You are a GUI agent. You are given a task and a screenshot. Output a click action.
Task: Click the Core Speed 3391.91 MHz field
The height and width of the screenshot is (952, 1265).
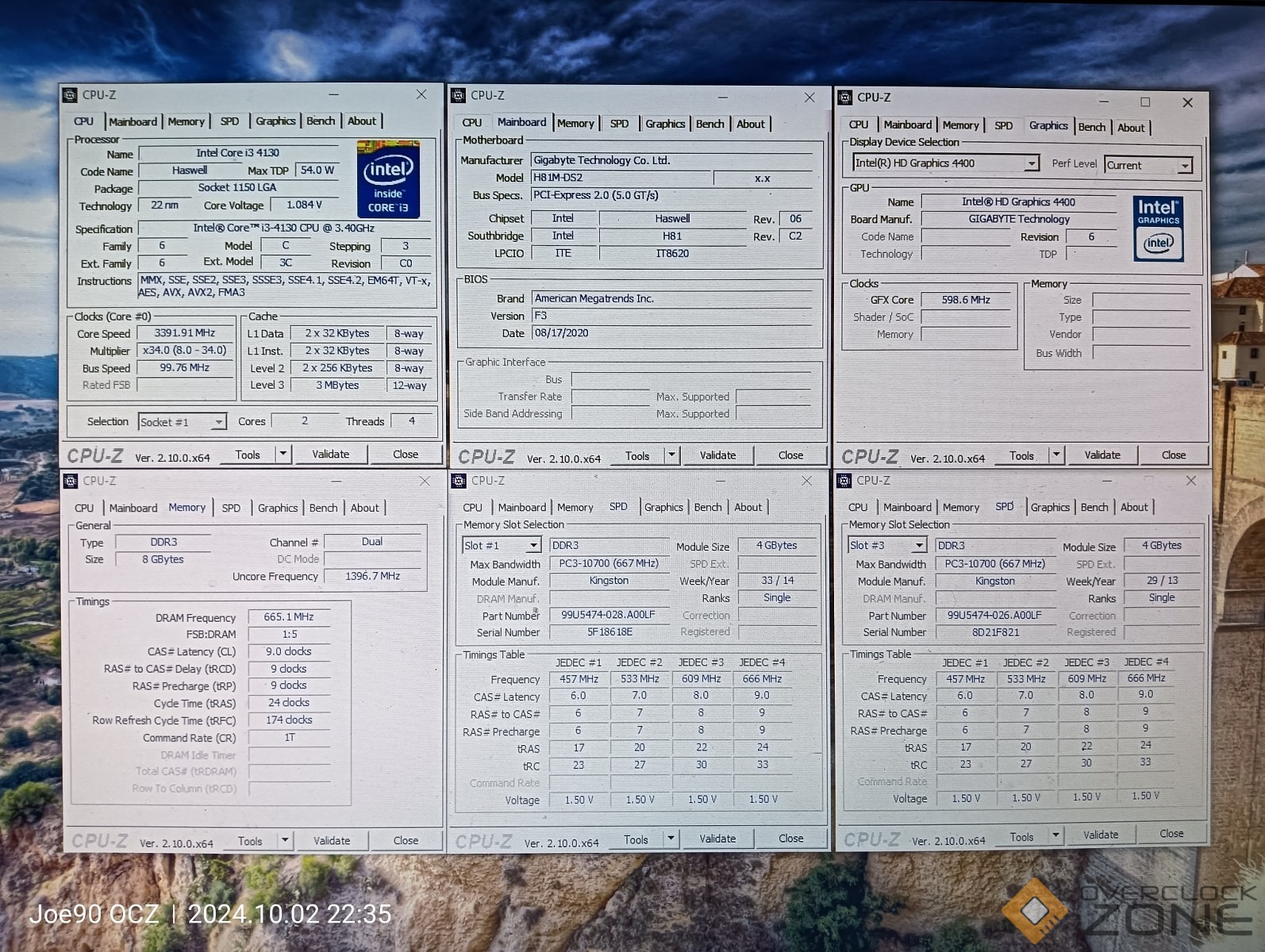(x=184, y=333)
